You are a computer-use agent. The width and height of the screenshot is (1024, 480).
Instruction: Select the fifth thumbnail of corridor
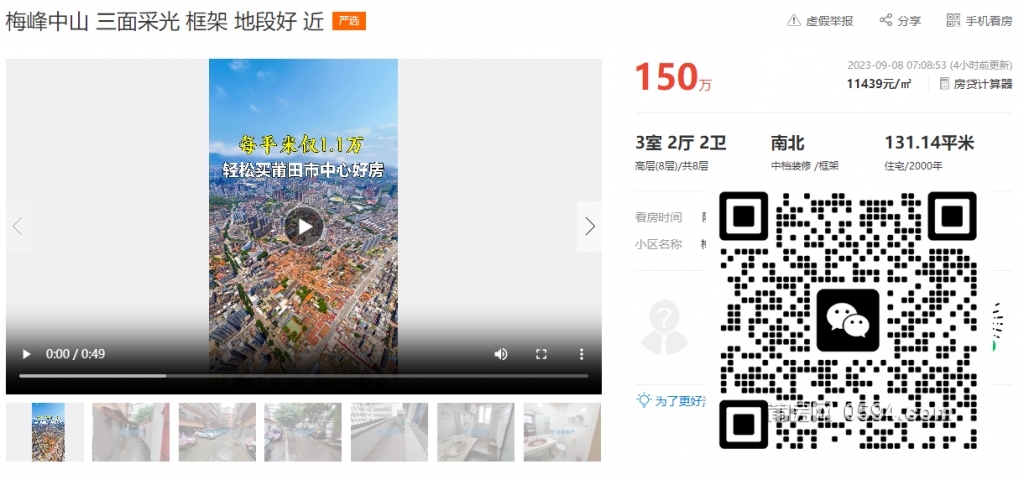389,432
